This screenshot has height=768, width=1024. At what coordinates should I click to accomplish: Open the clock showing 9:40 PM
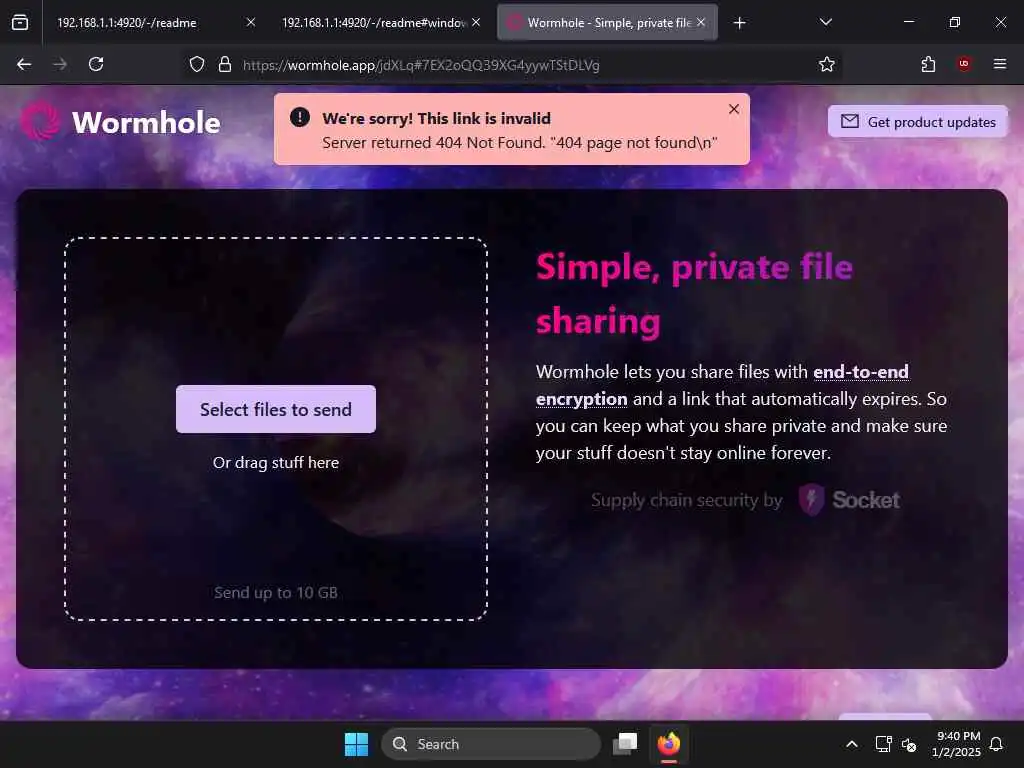point(956,744)
